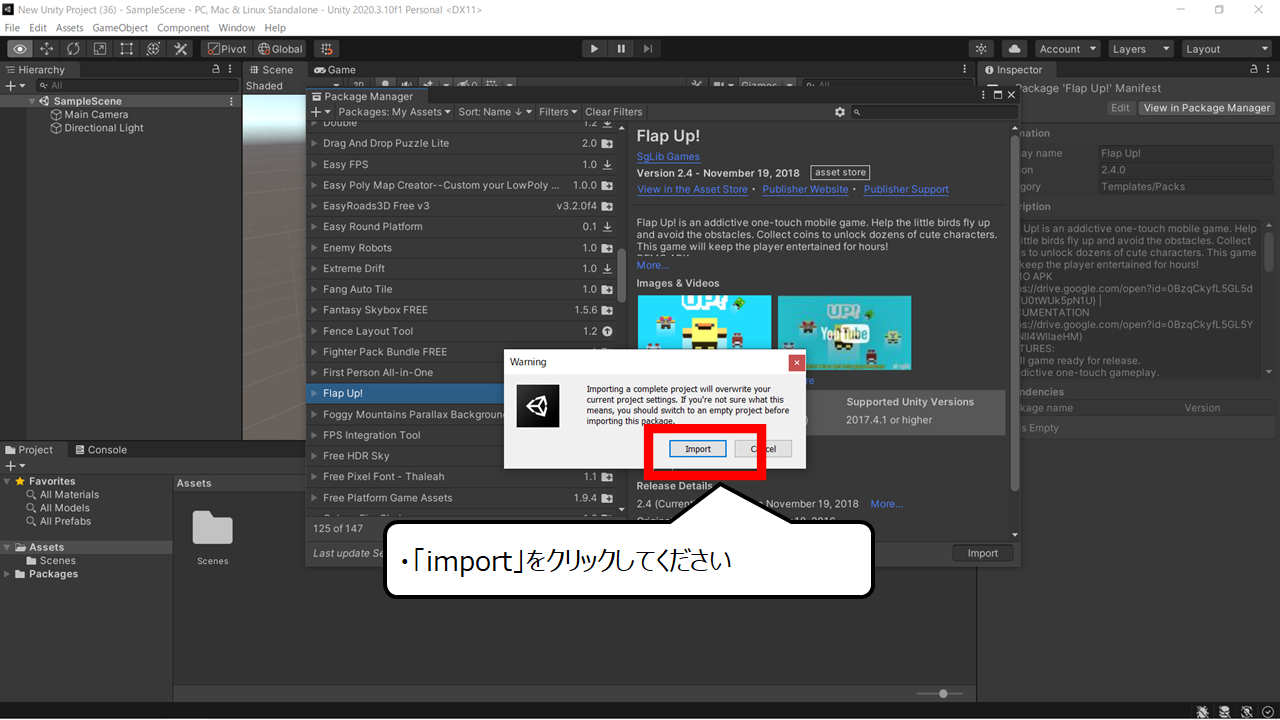Open Account dropdown
The width and height of the screenshot is (1280, 720).
(x=1067, y=49)
